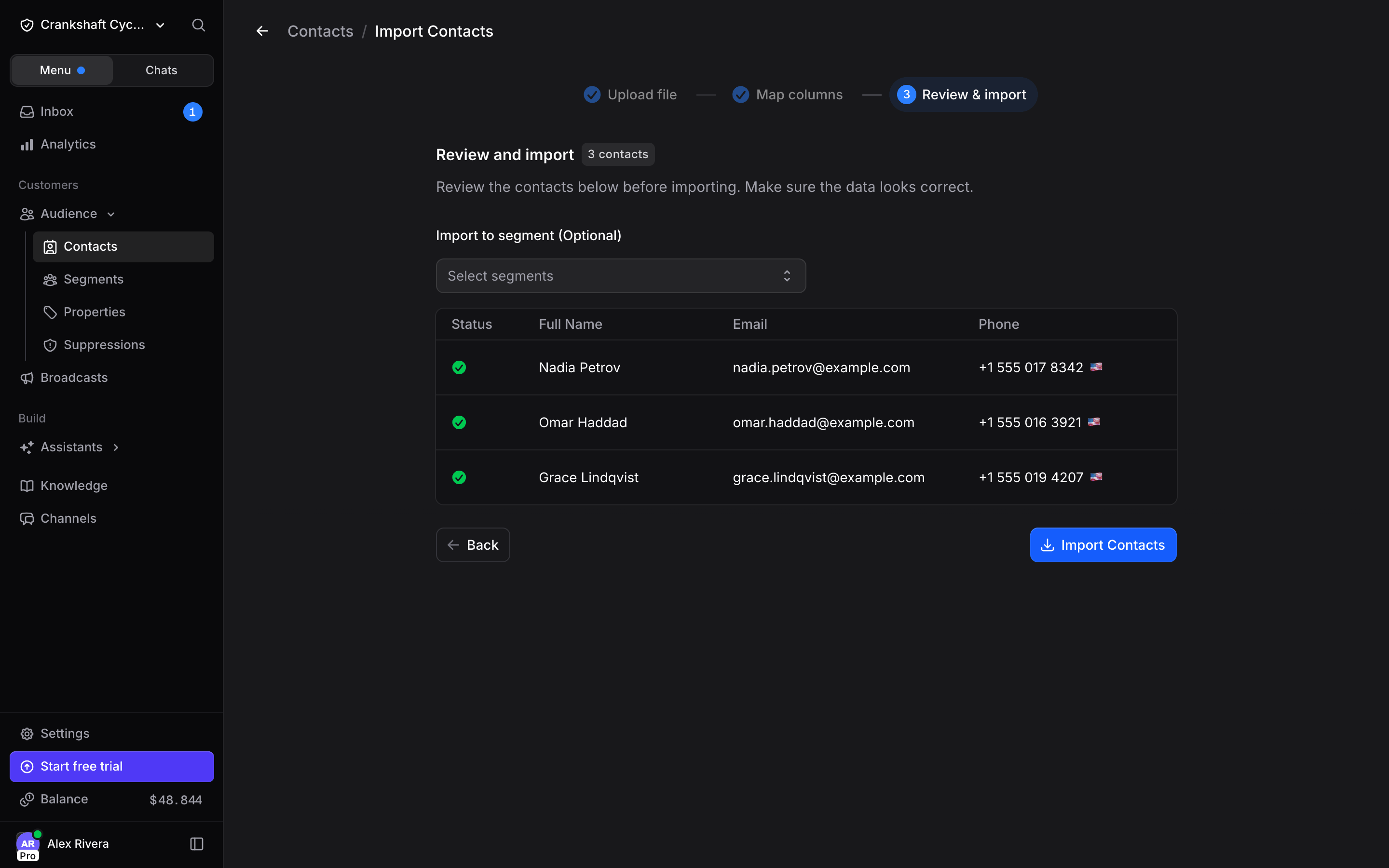Click the 3 contacts badge
1389x868 pixels.
[x=618, y=154]
